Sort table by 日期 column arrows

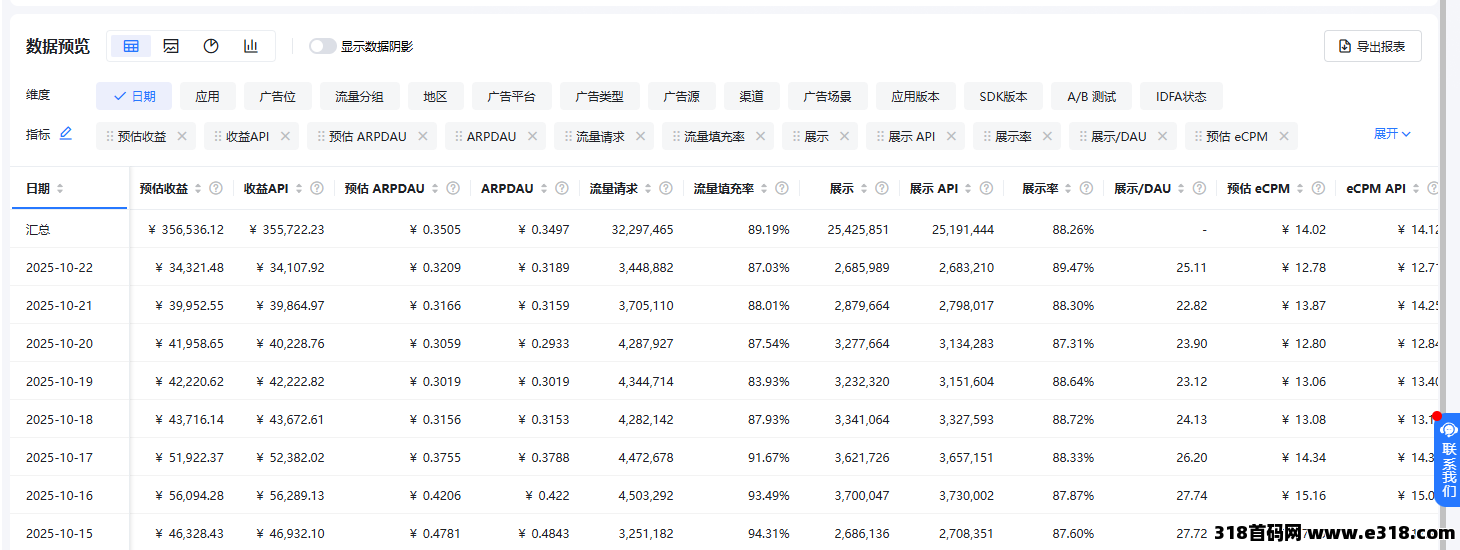[x=60, y=189]
